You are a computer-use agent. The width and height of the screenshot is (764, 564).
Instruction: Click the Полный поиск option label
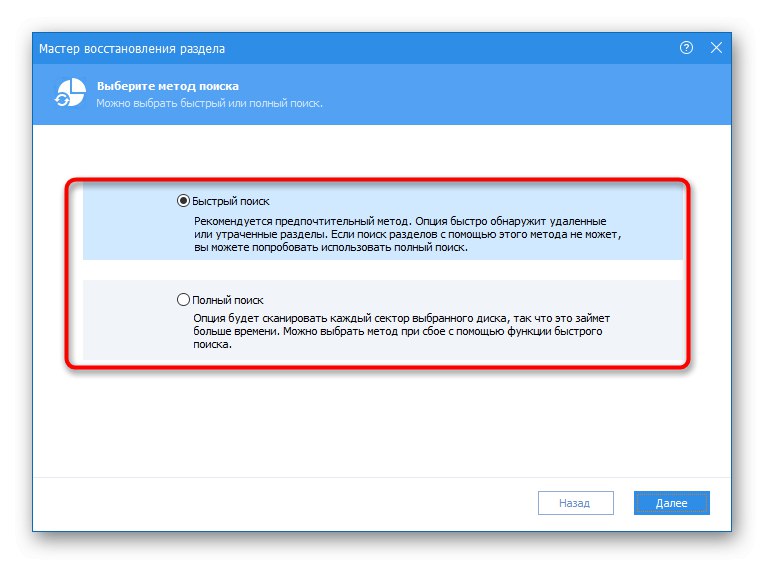(x=228, y=299)
